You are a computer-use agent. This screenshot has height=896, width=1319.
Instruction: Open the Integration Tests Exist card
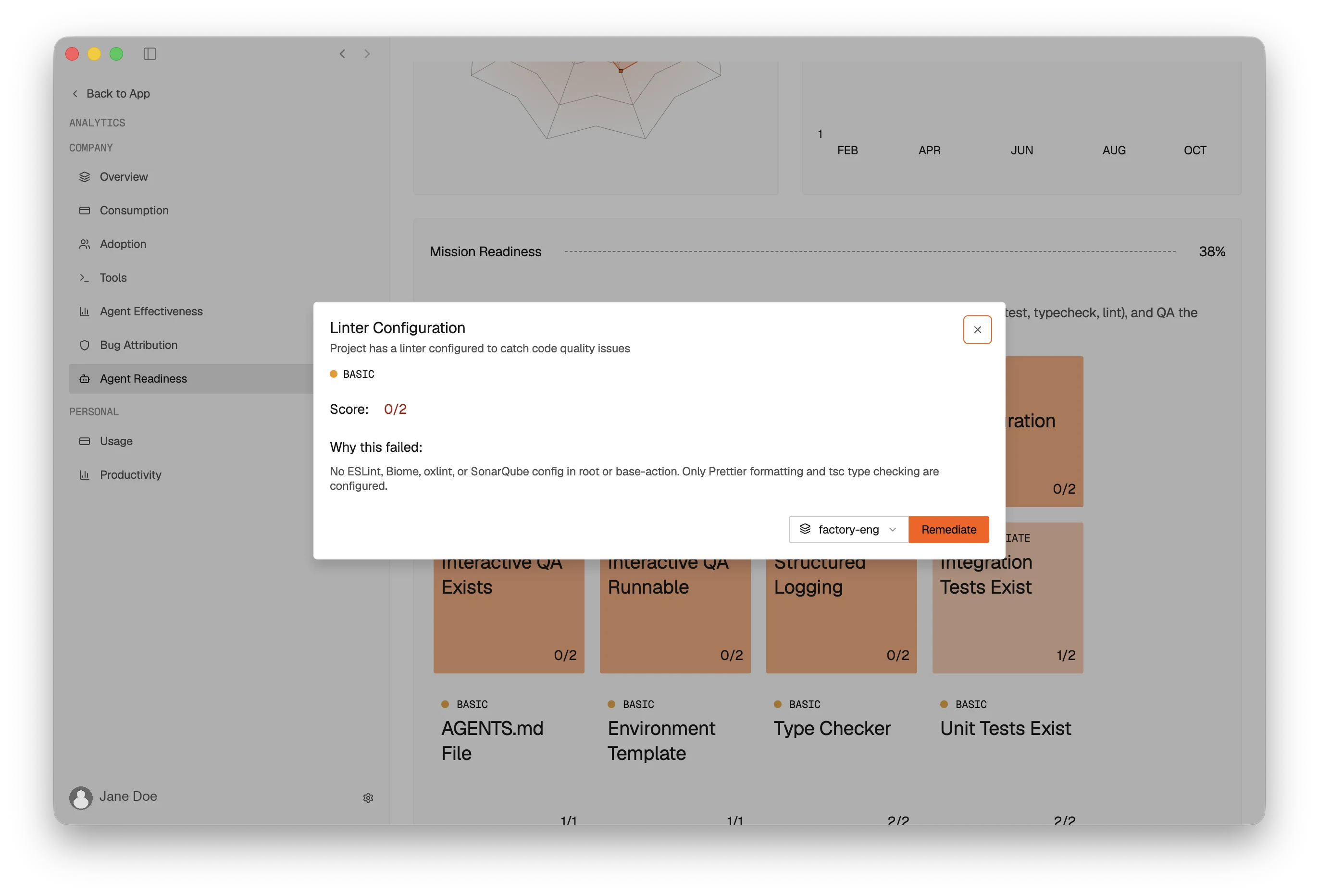tap(1008, 598)
